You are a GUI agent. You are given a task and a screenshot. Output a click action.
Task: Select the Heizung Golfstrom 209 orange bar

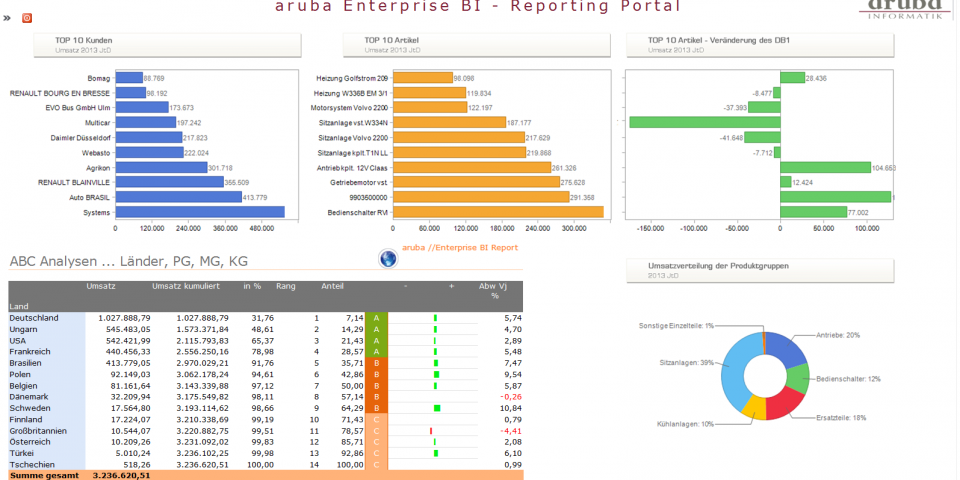click(x=423, y=78)
